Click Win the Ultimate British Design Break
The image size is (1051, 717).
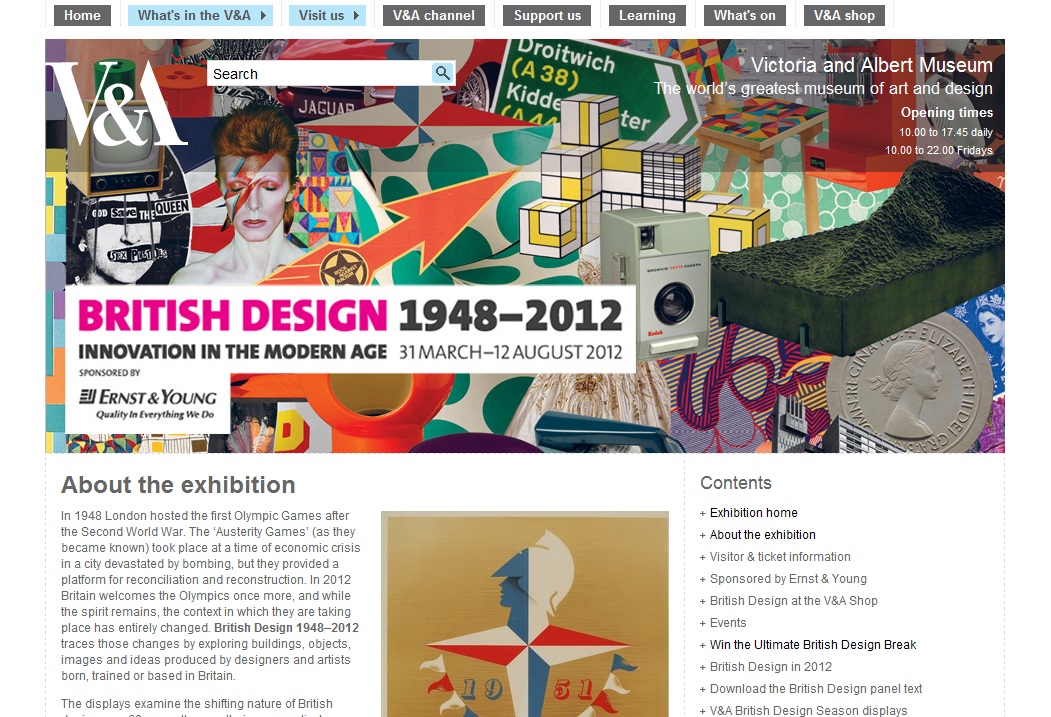click(x=813, y=645)
